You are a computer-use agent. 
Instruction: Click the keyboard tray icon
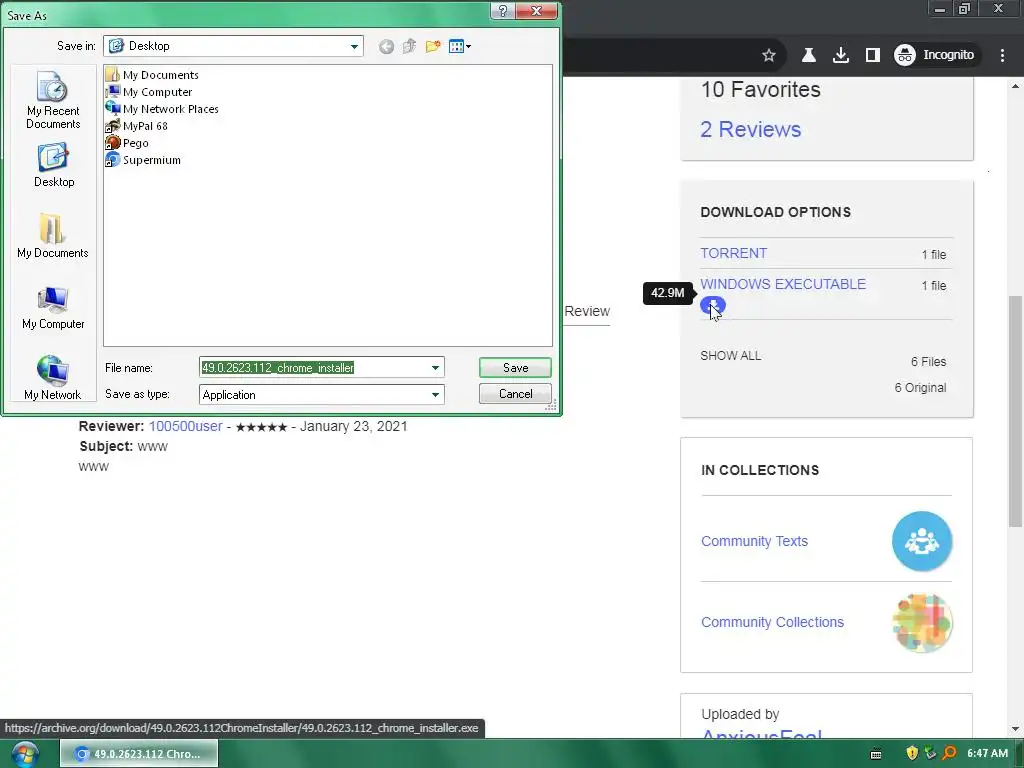(x=876, y=754)
